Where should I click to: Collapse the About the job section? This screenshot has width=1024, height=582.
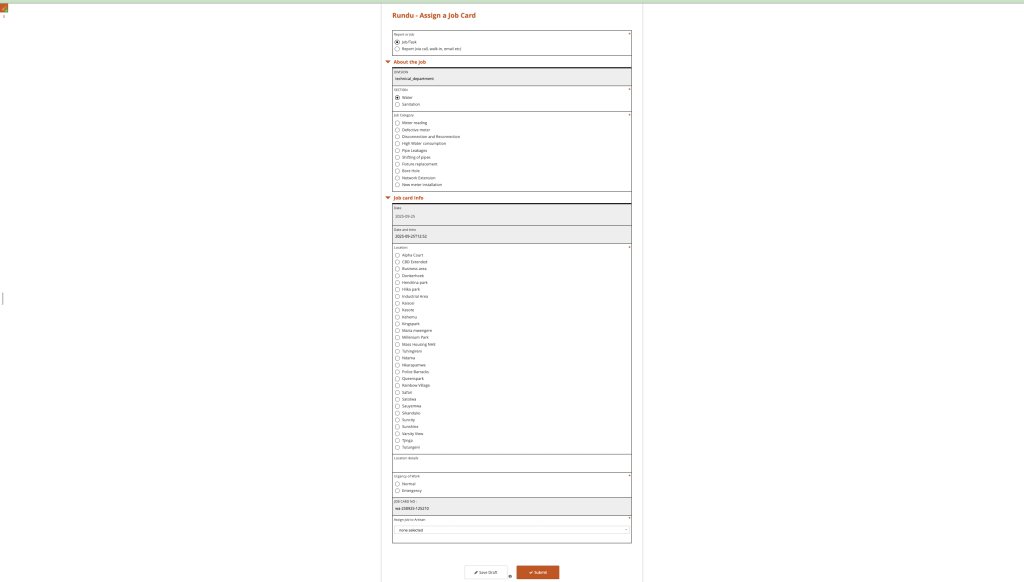(x=388, y=62)
